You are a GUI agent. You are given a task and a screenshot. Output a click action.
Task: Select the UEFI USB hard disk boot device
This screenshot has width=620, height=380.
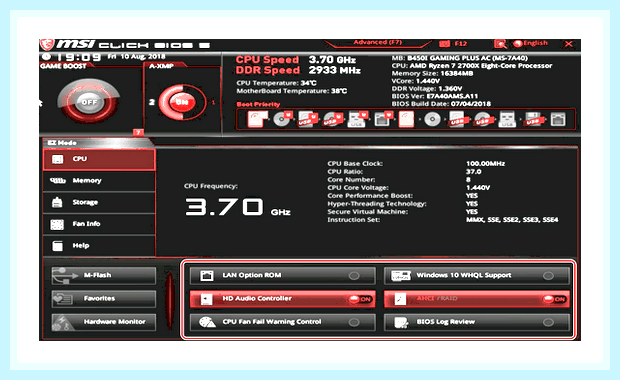[x=307, y=119]
